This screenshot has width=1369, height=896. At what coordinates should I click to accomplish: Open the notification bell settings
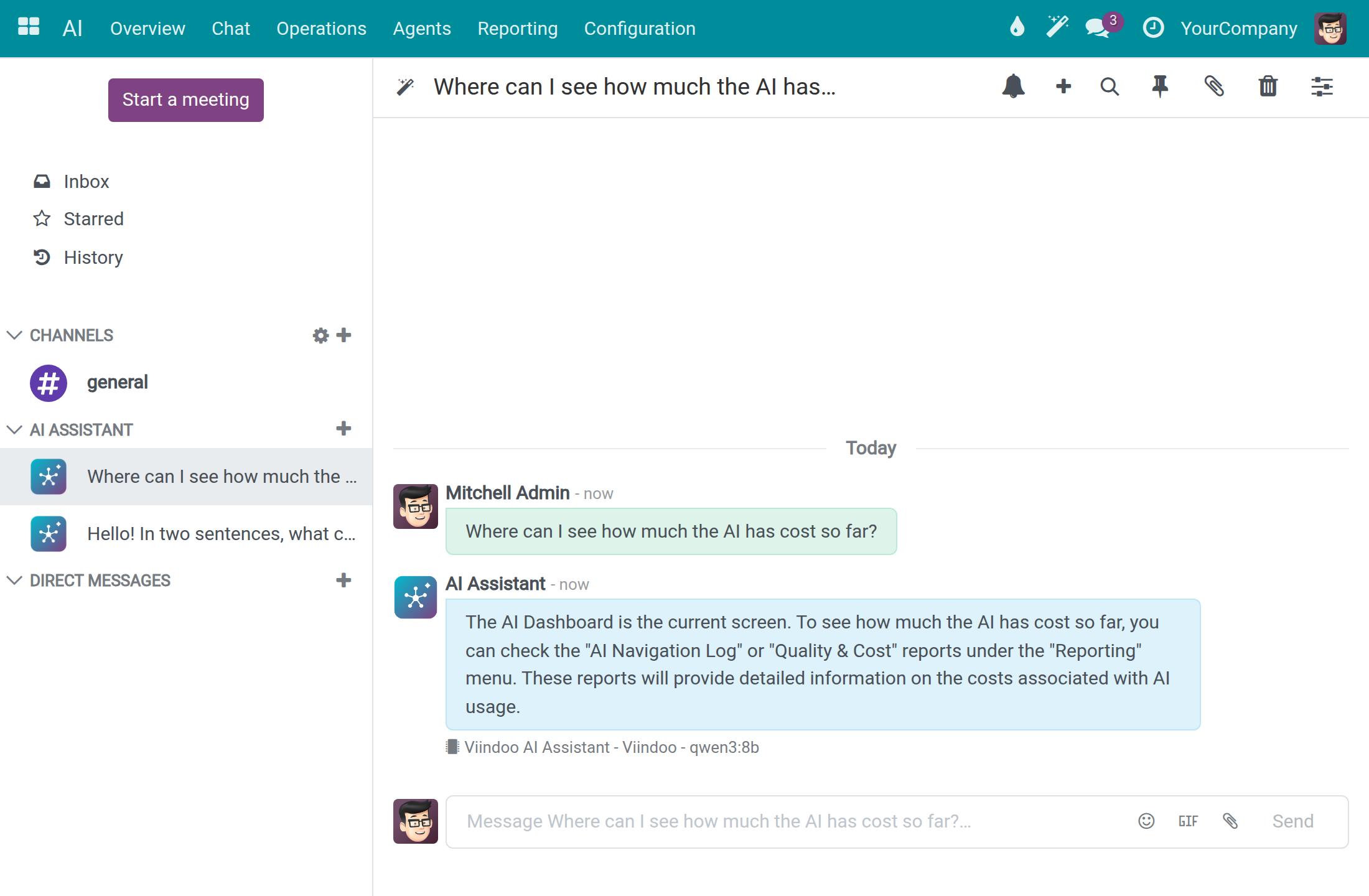tap(1013, 86)
